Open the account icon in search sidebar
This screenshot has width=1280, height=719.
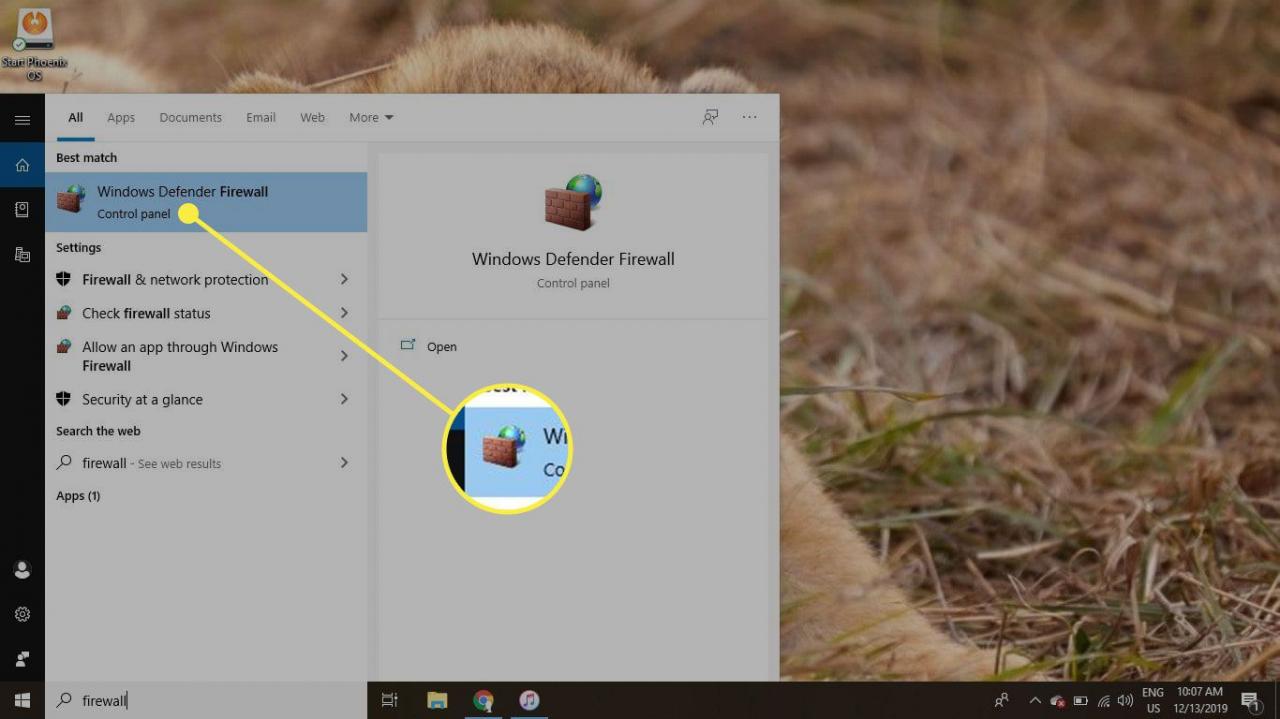click(22, 569)
